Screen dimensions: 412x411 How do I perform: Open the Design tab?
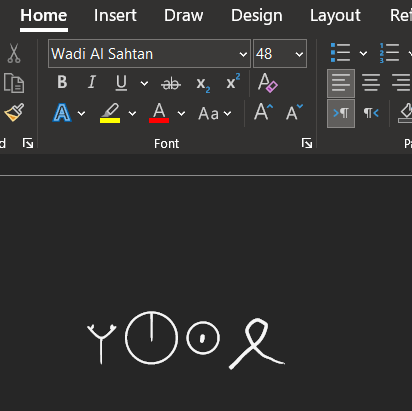click(x=257, y=16)
